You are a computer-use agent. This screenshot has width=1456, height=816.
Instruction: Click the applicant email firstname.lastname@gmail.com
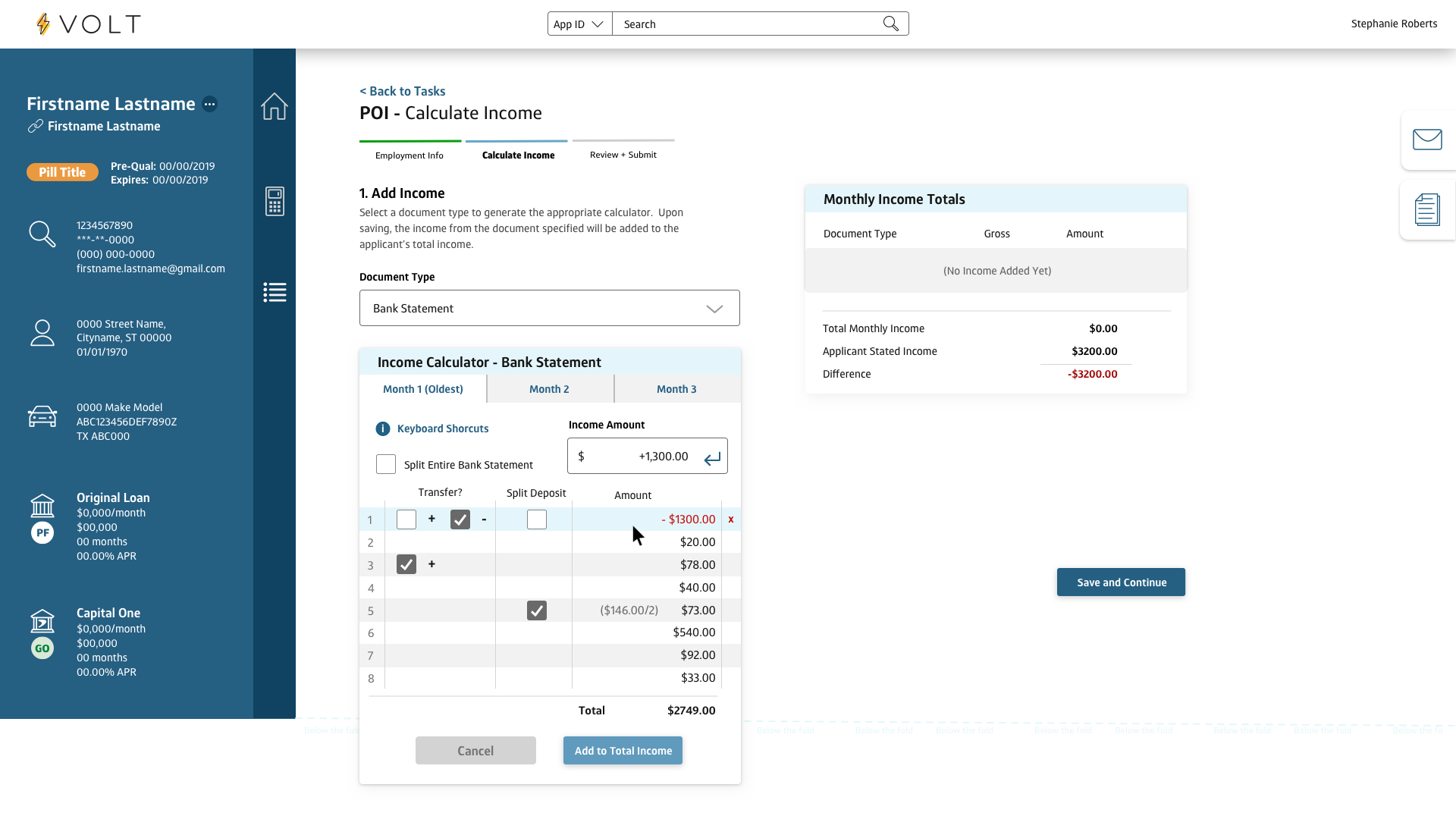pyautogui.click(x=151, y=268)
